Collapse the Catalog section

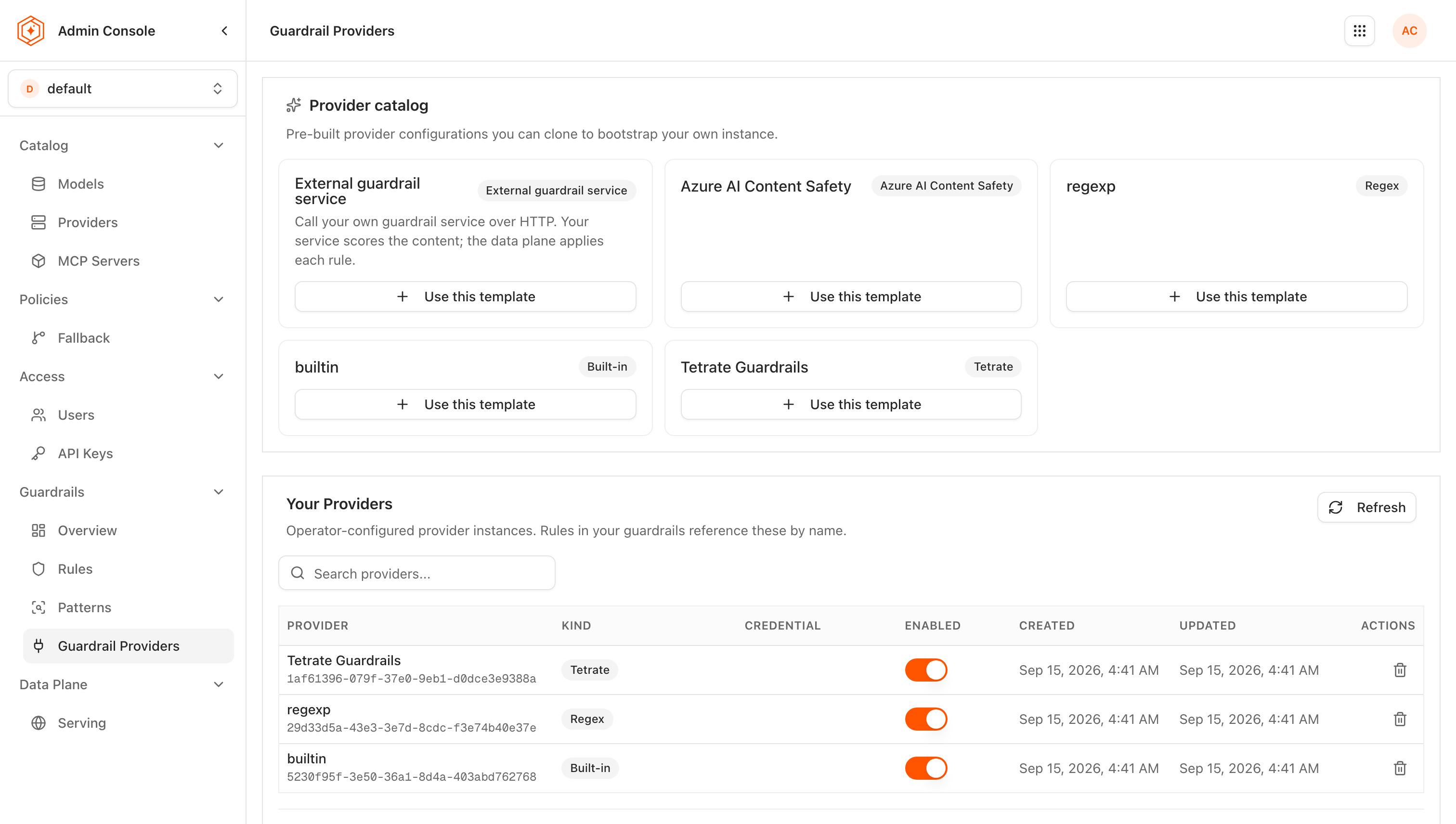219,145
